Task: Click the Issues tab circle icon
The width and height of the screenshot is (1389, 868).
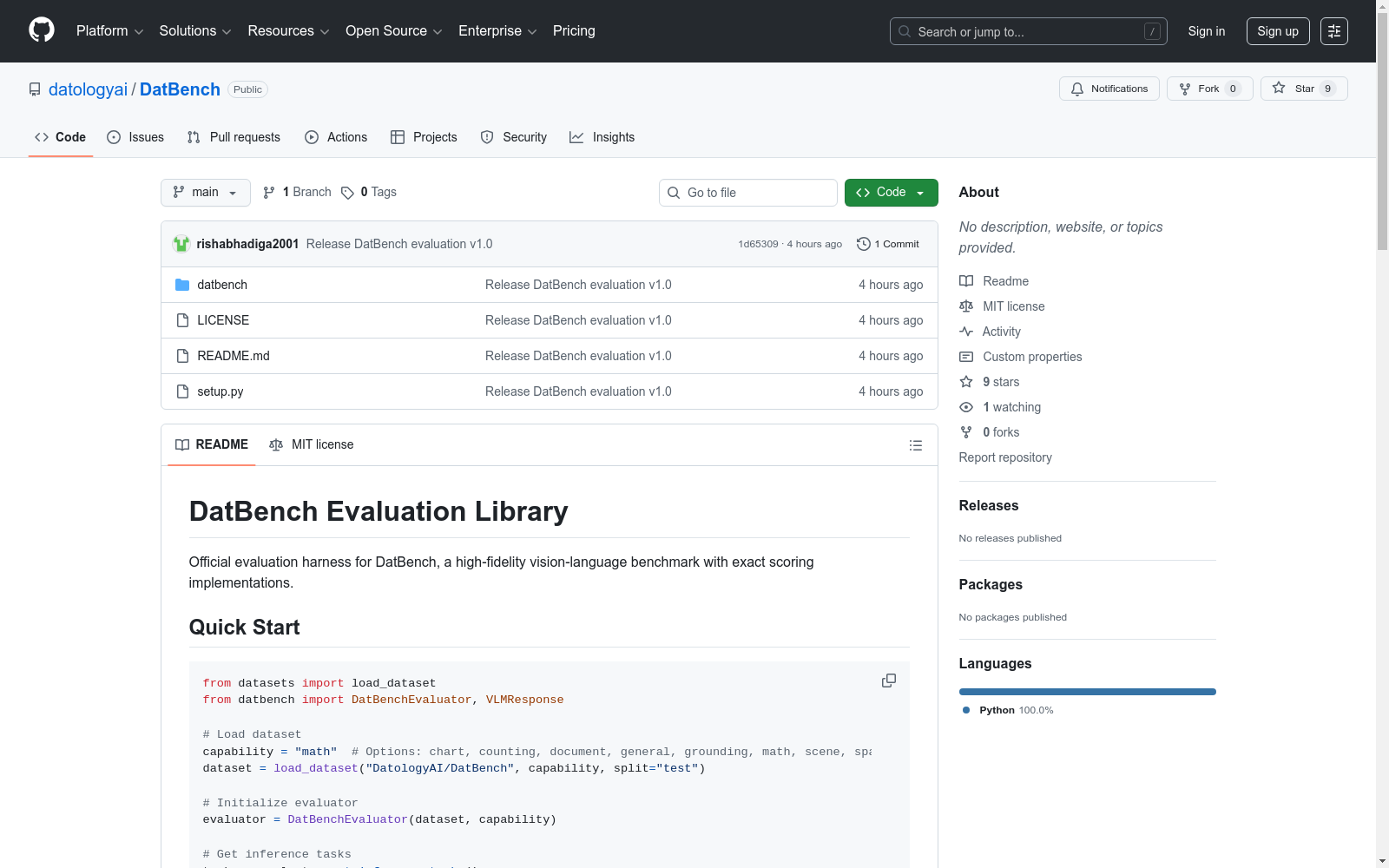Action: [114, 137]
